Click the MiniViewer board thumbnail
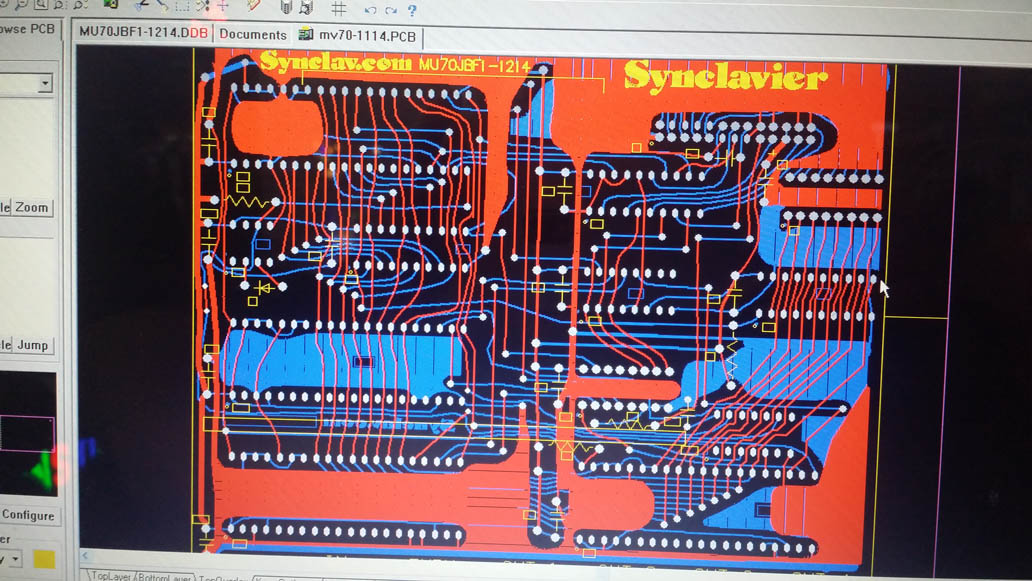 [x=28, y=434]
